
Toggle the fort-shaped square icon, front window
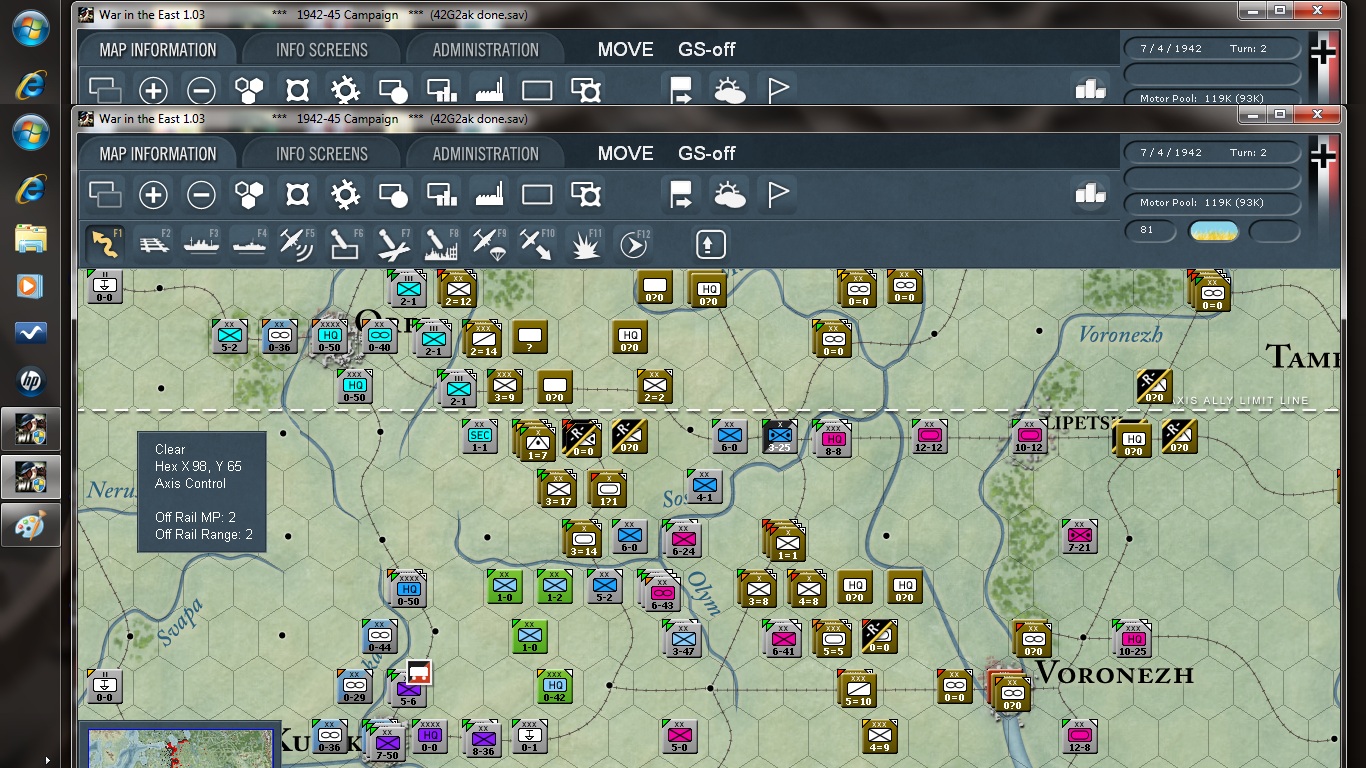(x=297, y=194)
